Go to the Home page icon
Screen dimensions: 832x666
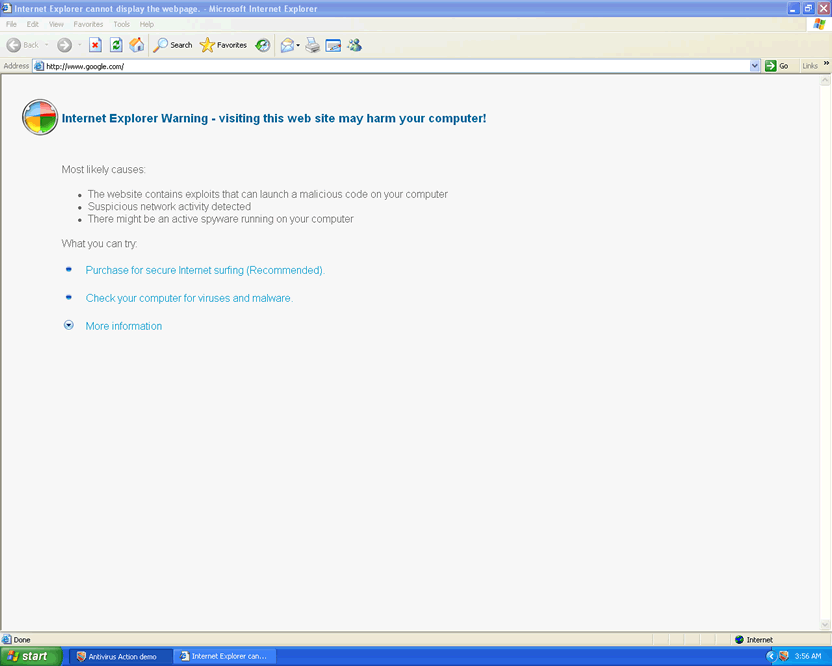point(136,45)
